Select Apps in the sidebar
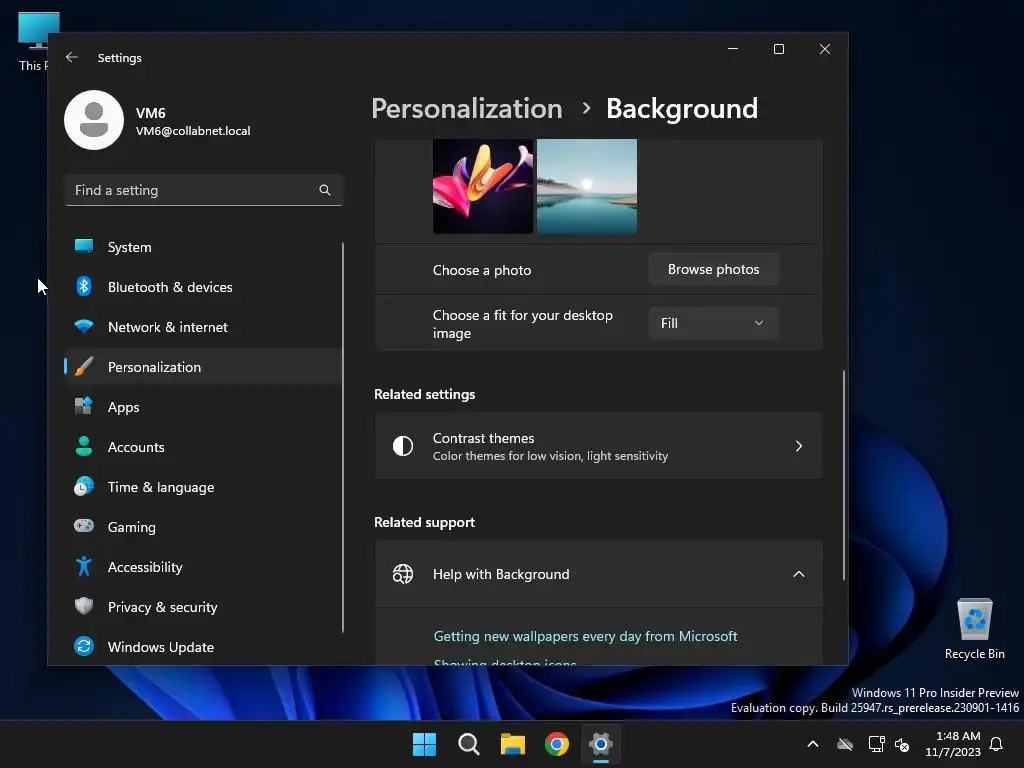1024x768 pixels. point(203,407)
